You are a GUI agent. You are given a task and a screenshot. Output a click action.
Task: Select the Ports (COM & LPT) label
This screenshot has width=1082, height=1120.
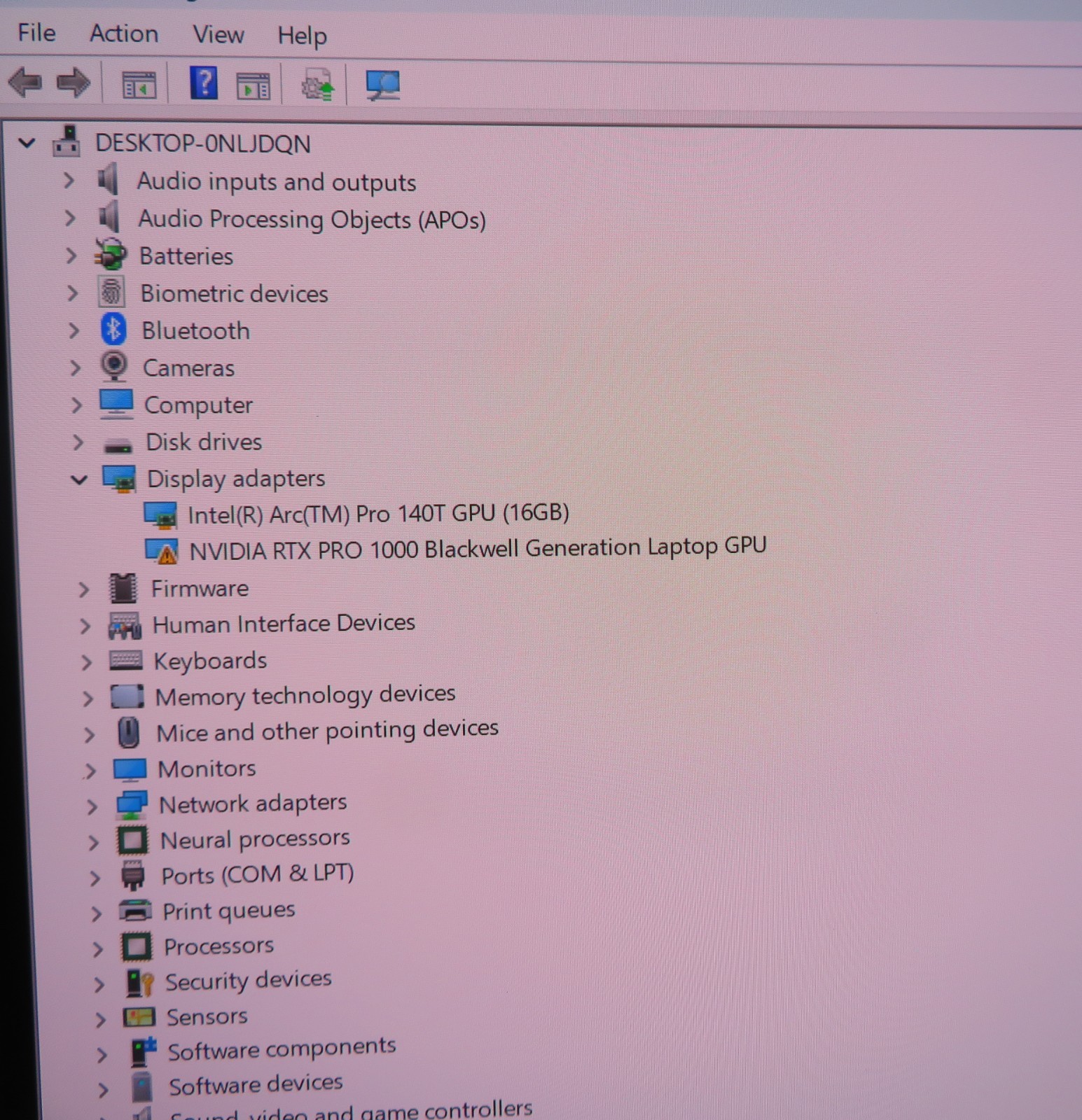[x=258, y=874]
